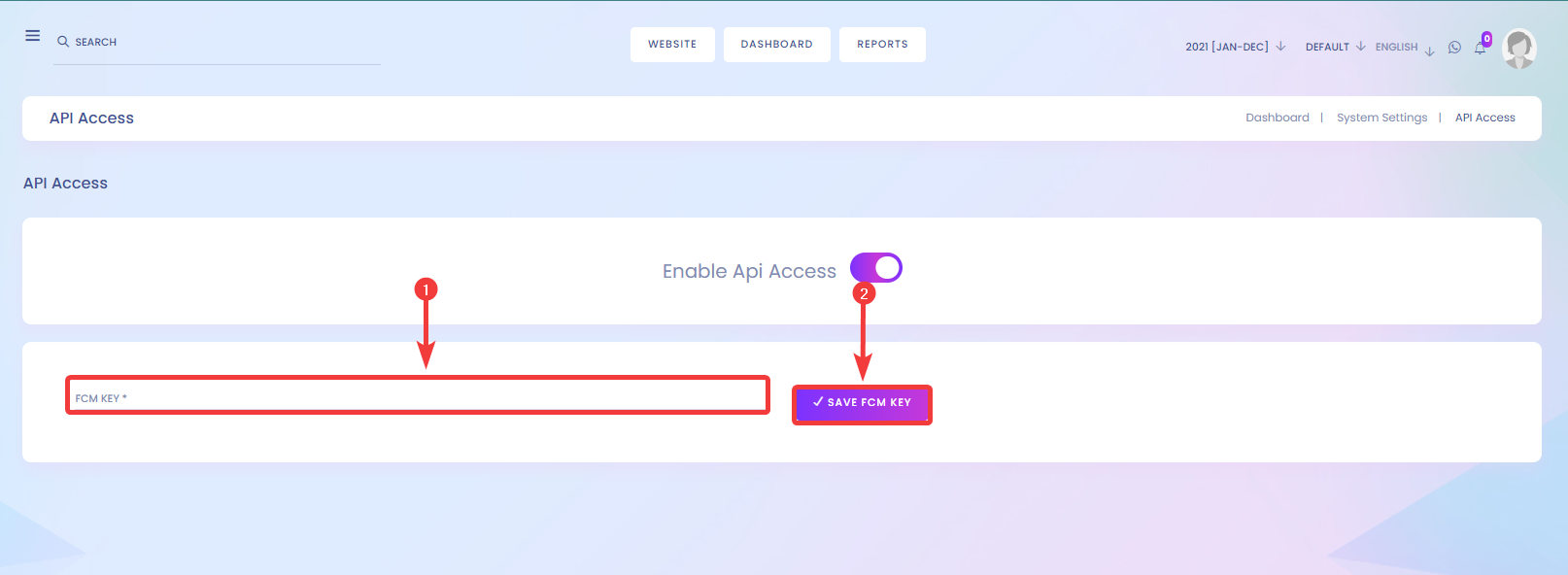Screen dimensions: 1568x575
Task: Toggle the Enable Api Access switch
Action: (x=876, y=267)
